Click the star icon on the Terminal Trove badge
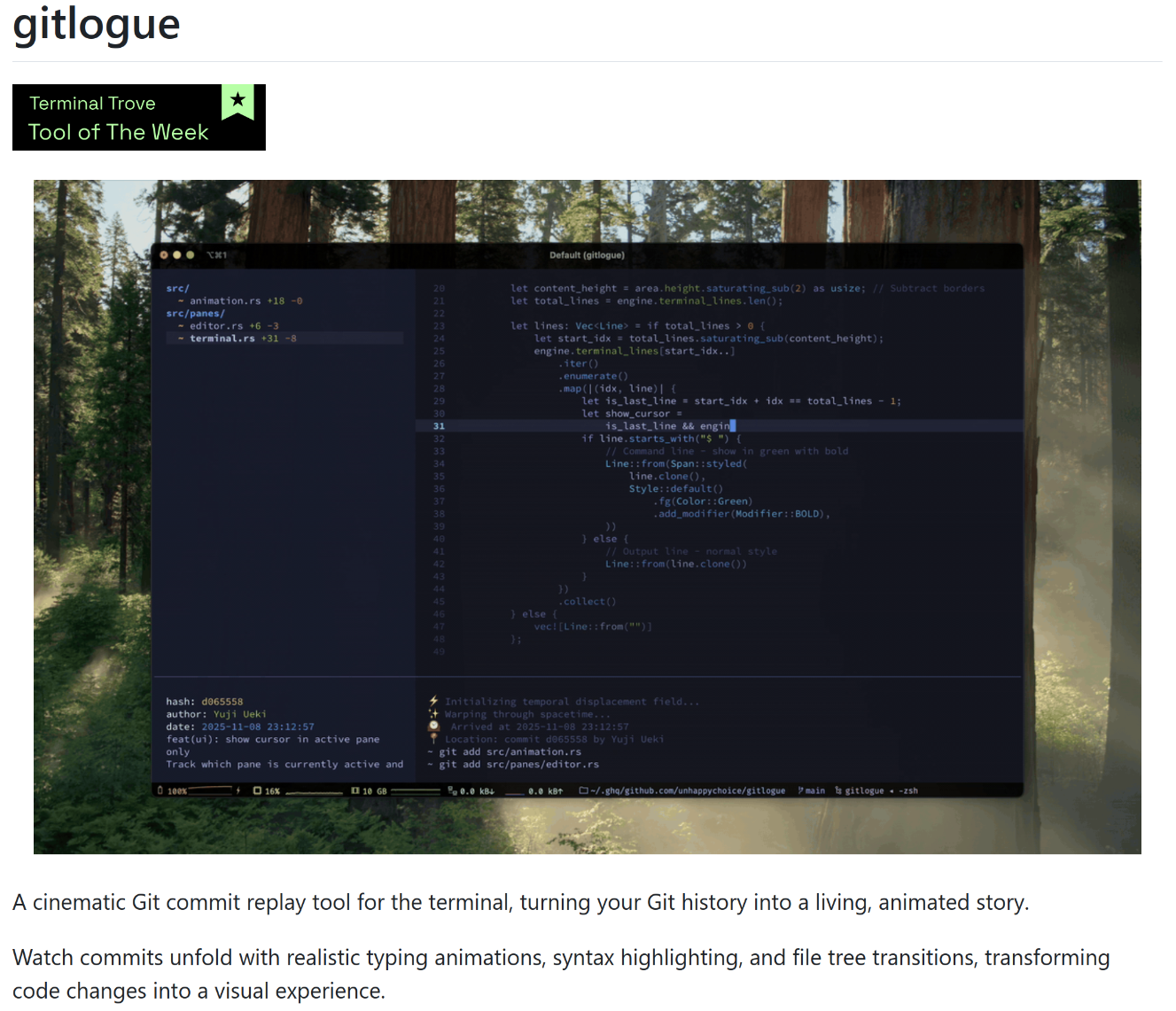 [x=238, y=100]
